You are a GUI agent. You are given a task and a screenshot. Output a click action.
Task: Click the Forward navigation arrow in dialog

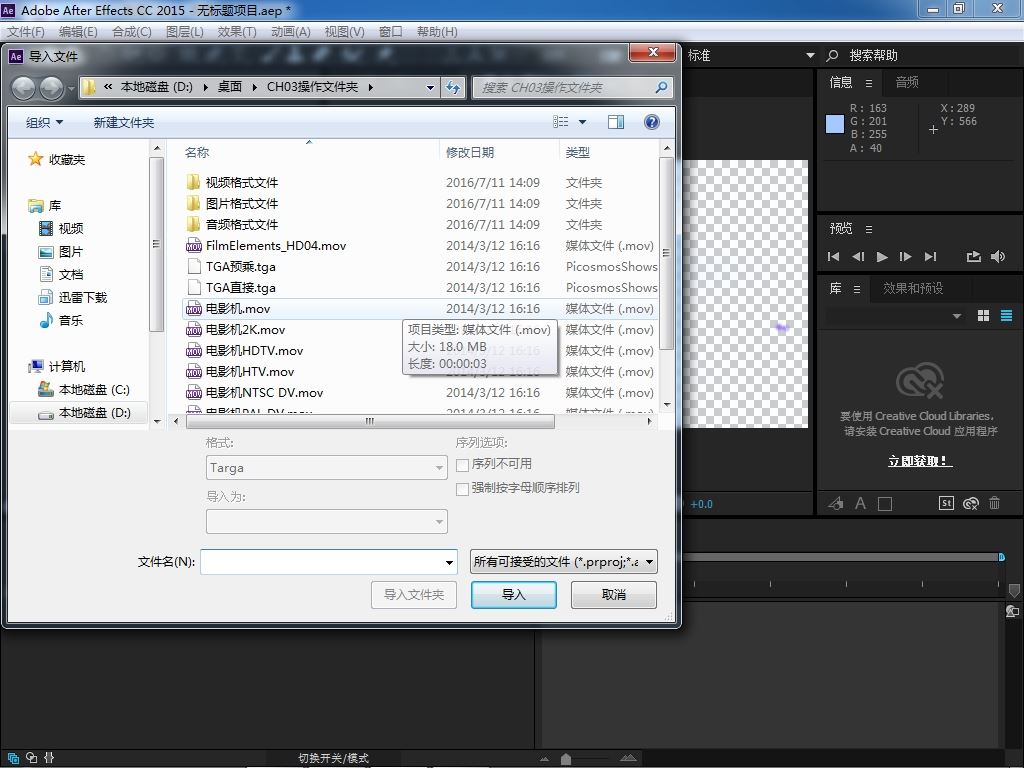(x=52, y=87)
